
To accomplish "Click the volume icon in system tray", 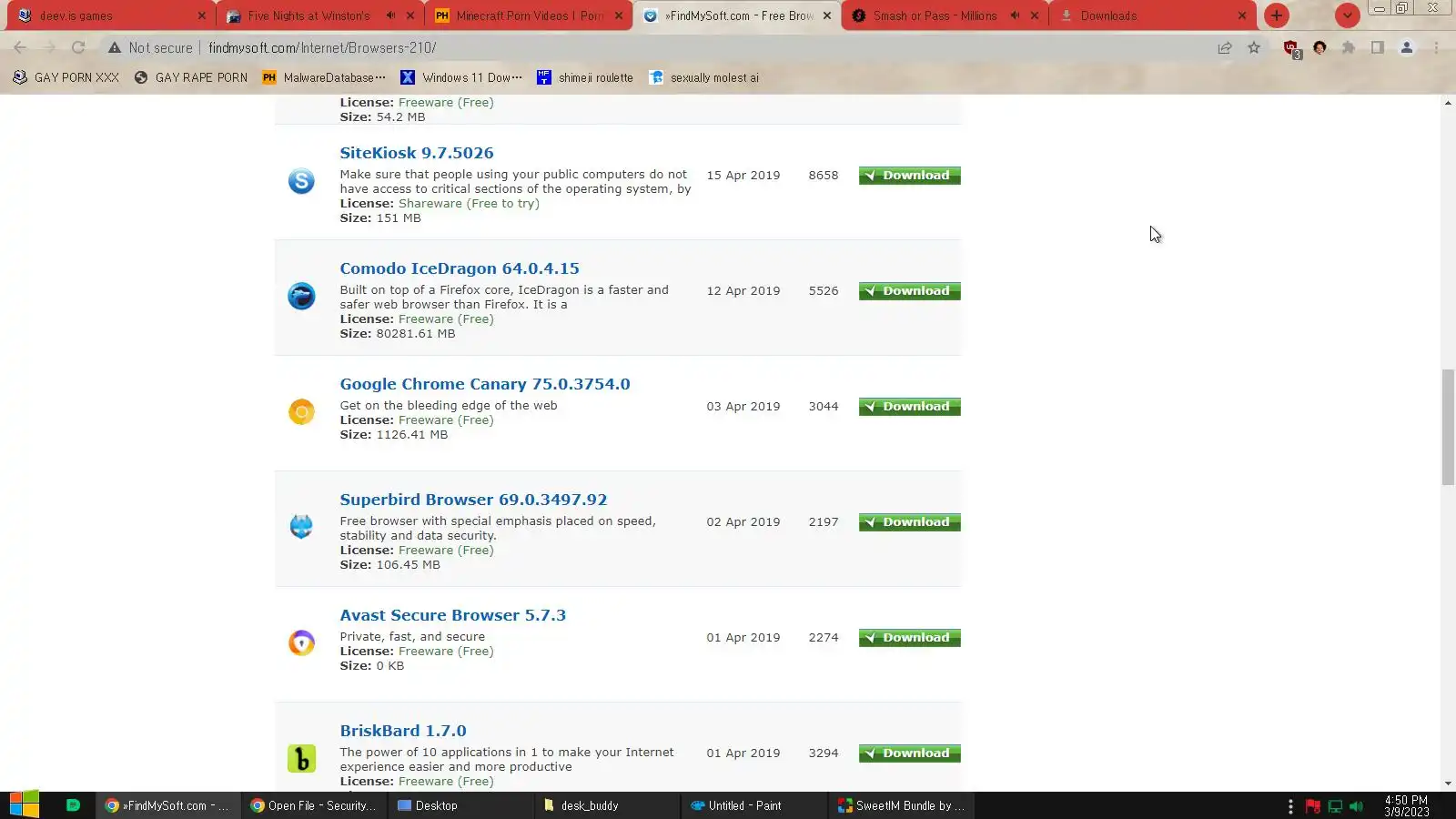I will click(x=1357, y=806).
